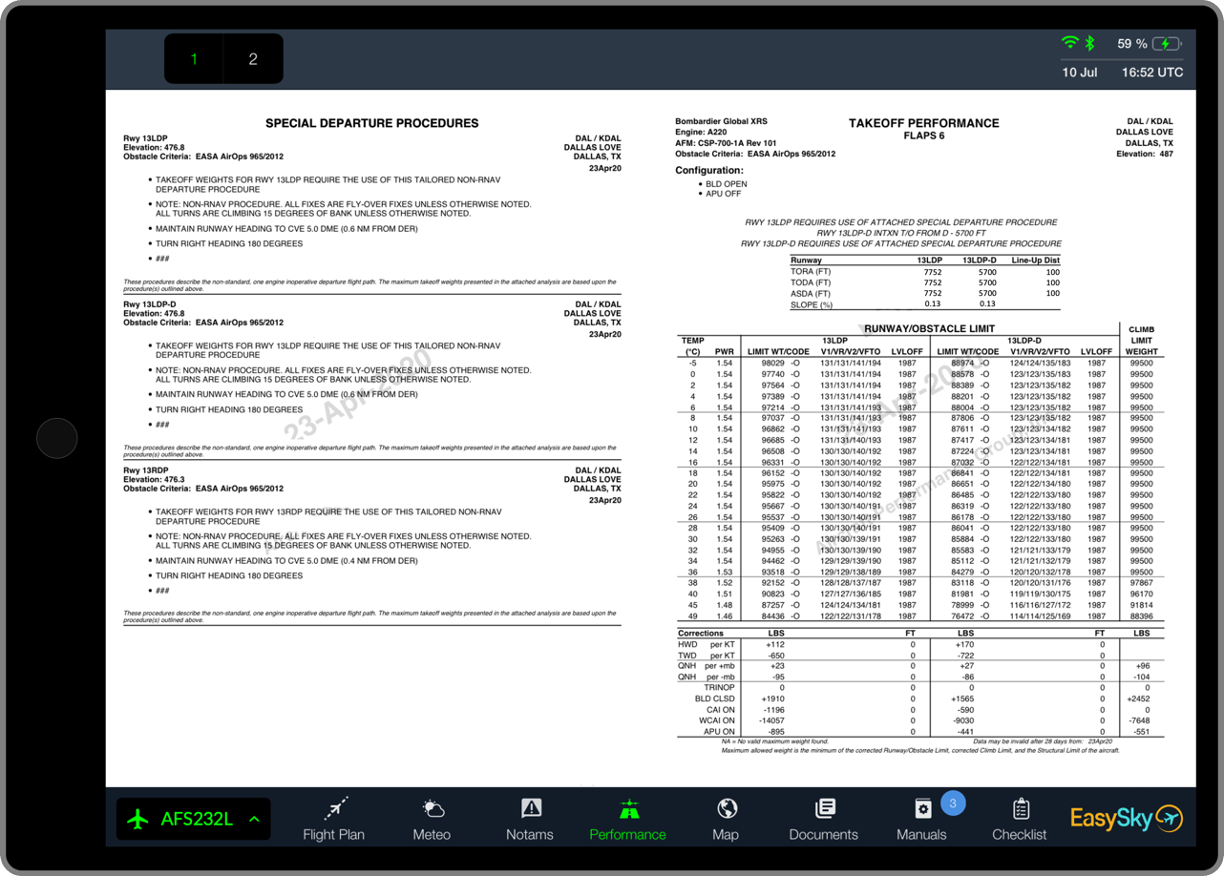This screenshot has height=876, width=1224.
Task: Click limit weight 98029 at -5°C
Action: pos(773,363)
